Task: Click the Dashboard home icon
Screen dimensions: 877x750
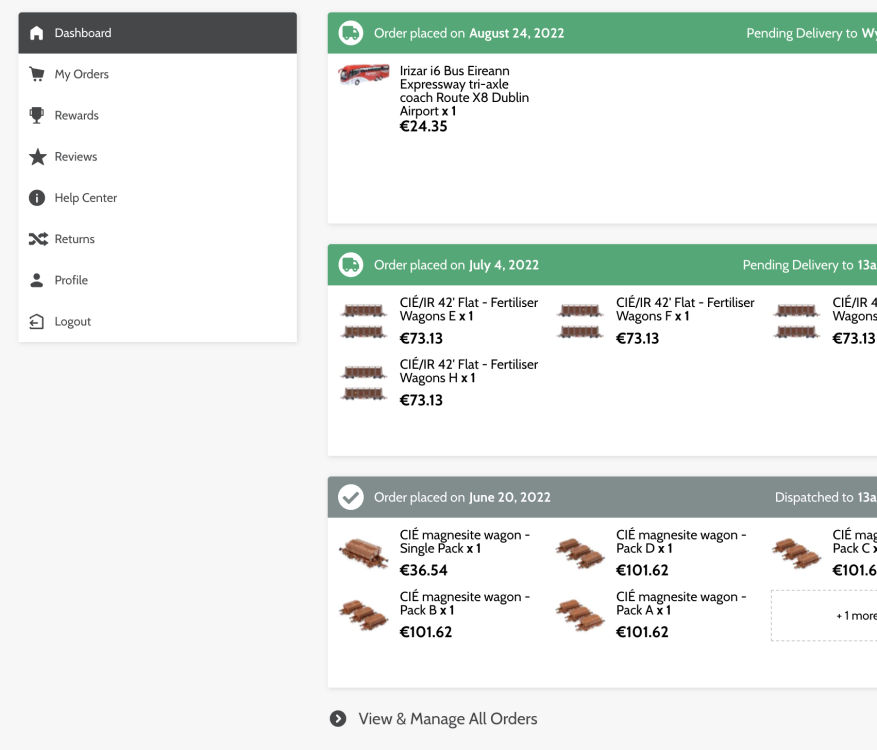Action: (x=37, y=33)
